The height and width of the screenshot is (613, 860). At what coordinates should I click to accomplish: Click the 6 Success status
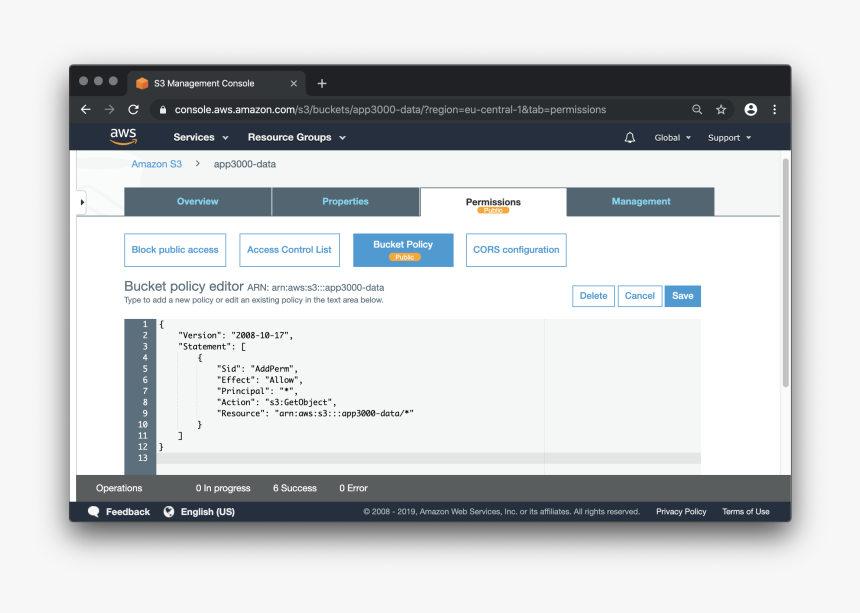tap(295, 488)
